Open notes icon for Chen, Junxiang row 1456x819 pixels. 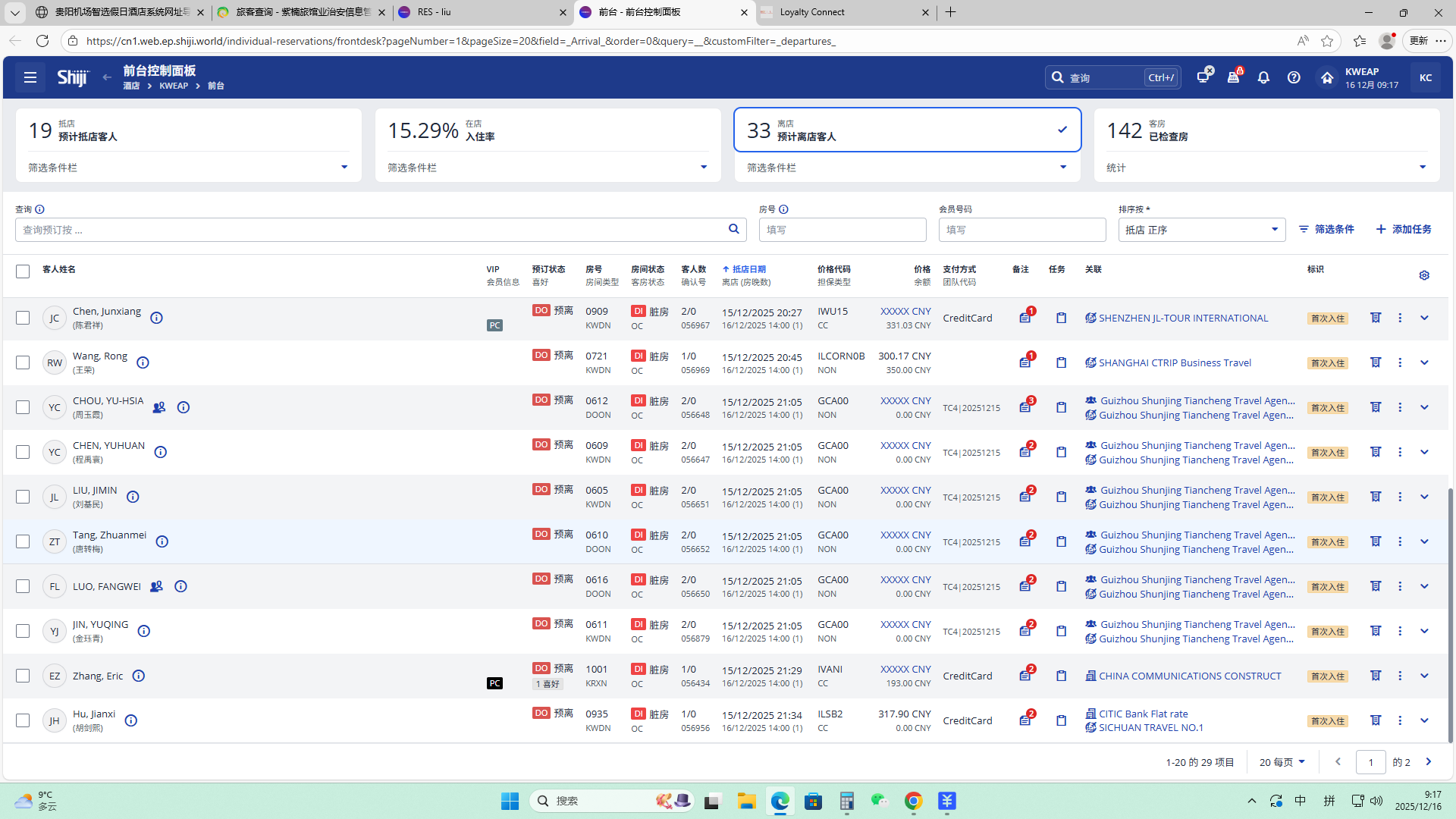(1025, 318)
